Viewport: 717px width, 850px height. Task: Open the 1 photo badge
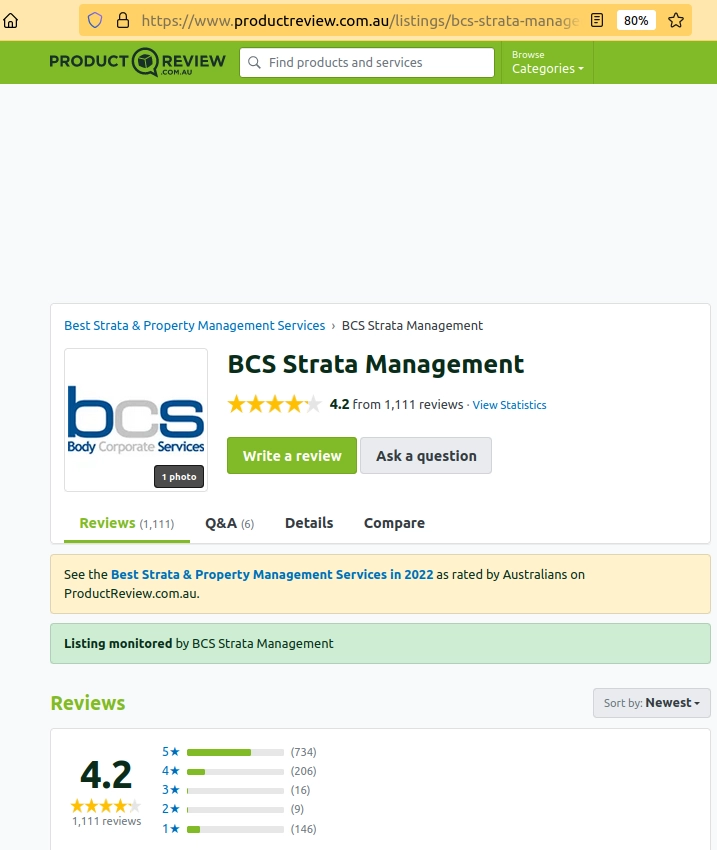(x=179, y=476)
